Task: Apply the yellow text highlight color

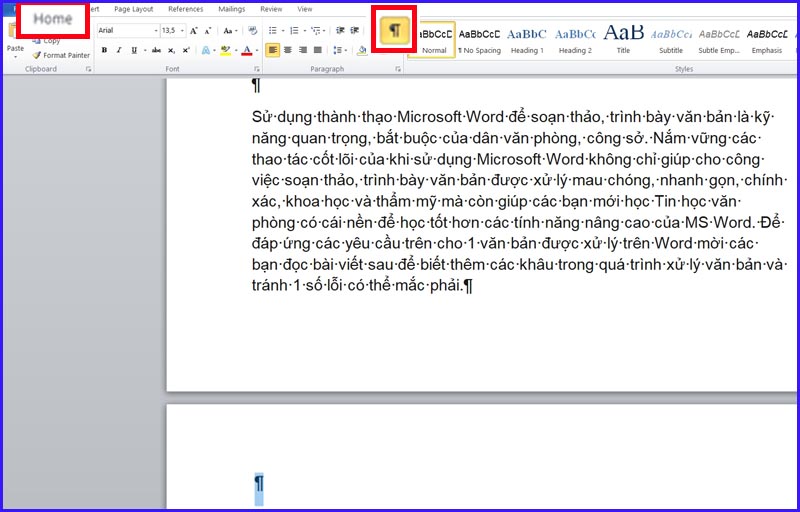Action: (x=226, y=50)
